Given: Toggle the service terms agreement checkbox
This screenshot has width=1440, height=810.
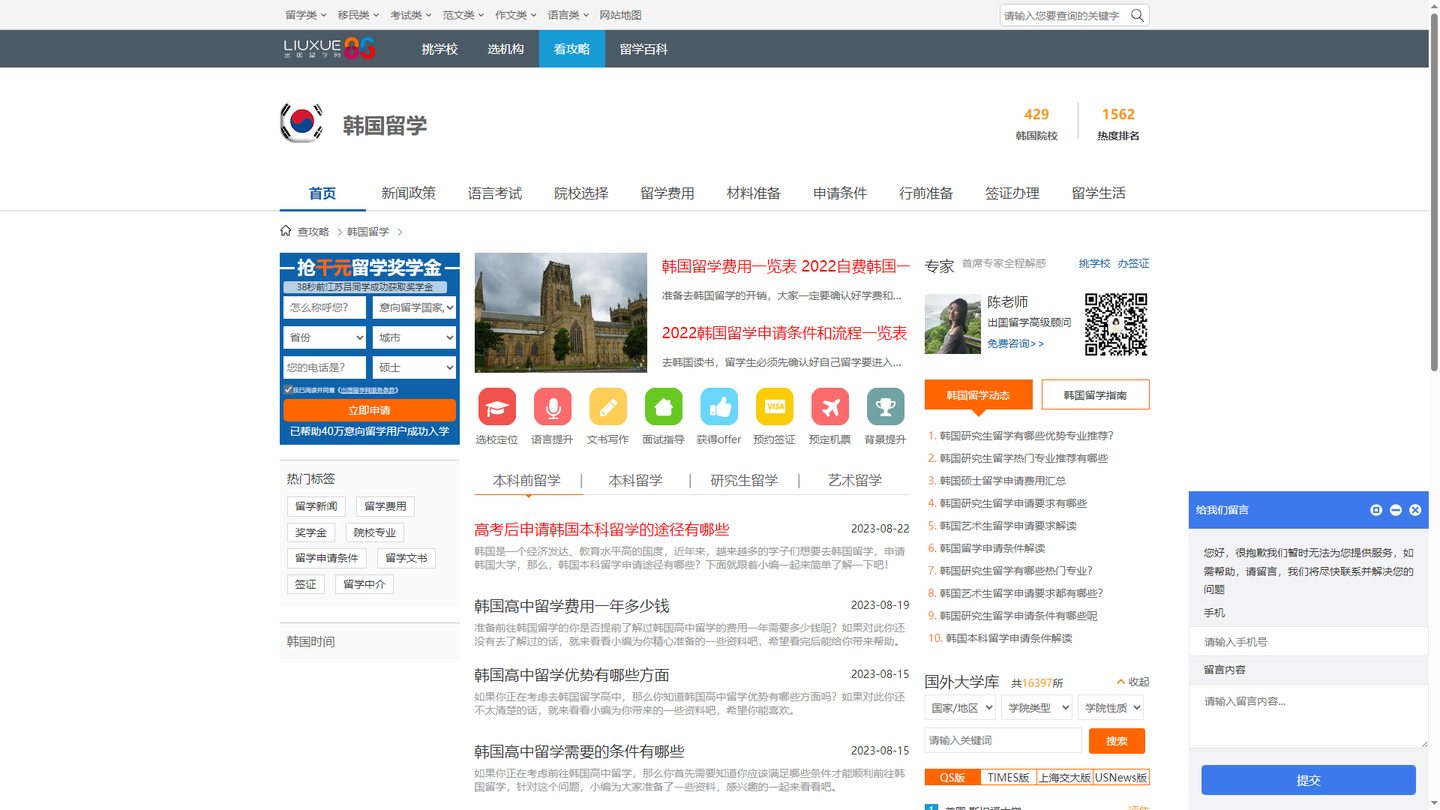Looking at the screenshot, I should pyautogui.click(x=288, y=390).
